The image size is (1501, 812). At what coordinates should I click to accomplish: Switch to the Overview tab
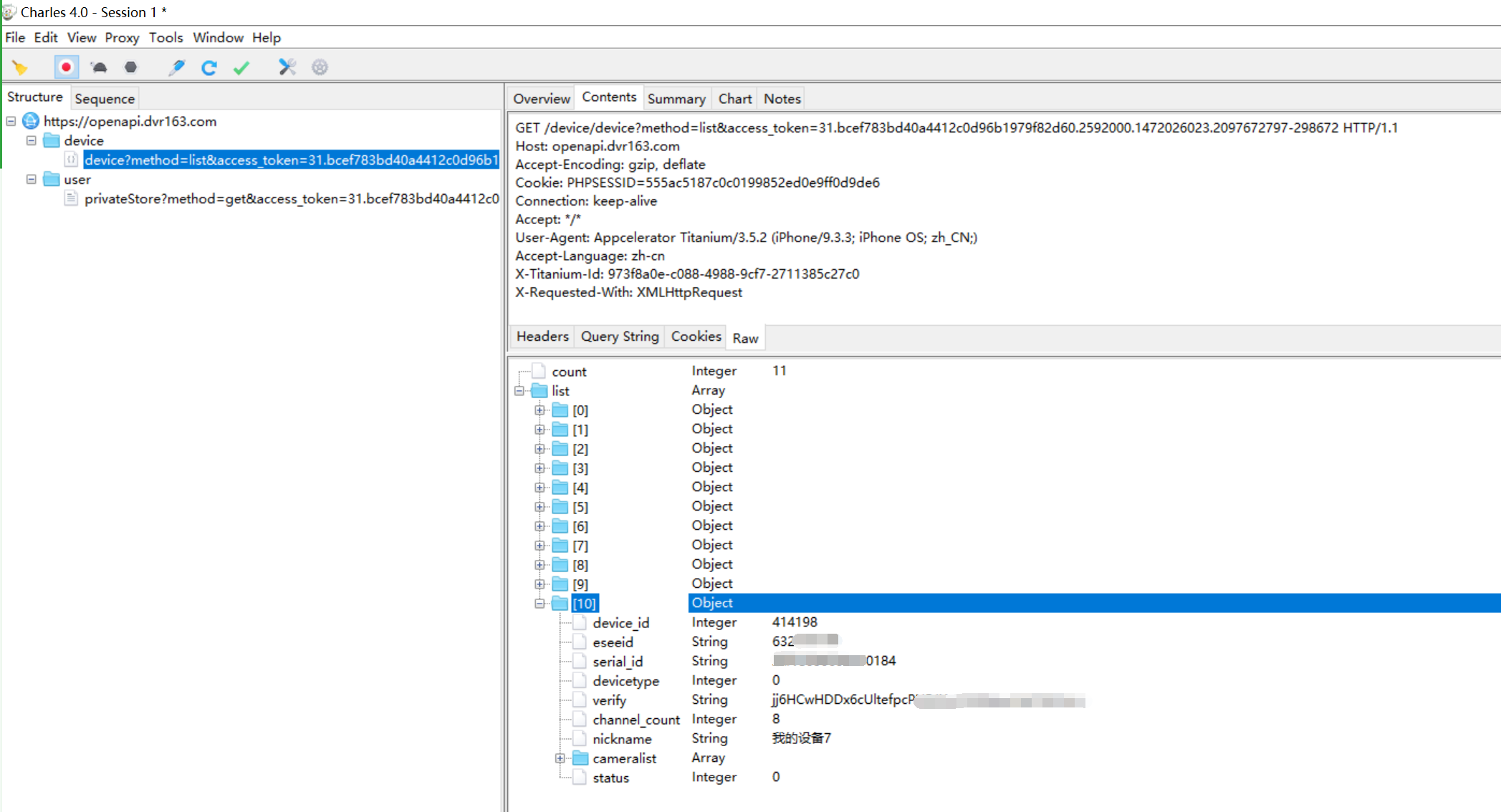[542, 99]
